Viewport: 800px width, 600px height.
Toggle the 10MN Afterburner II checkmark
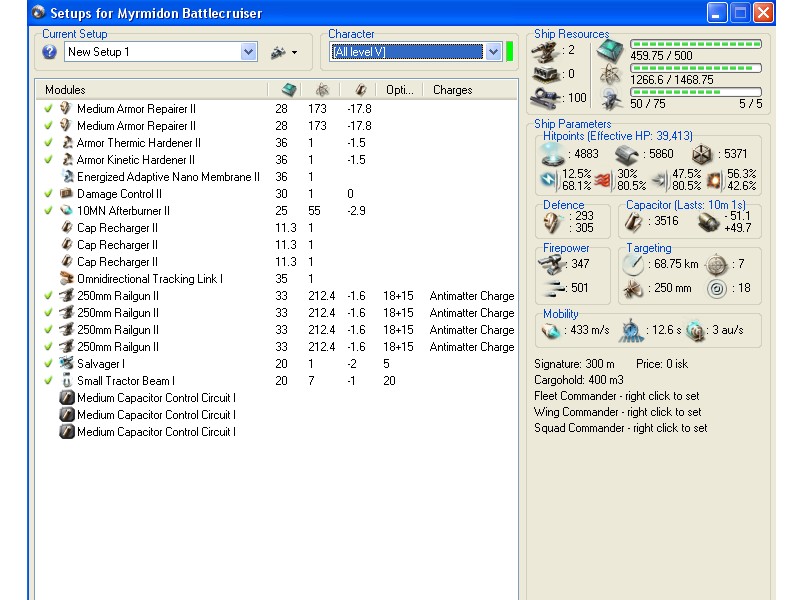47,211
